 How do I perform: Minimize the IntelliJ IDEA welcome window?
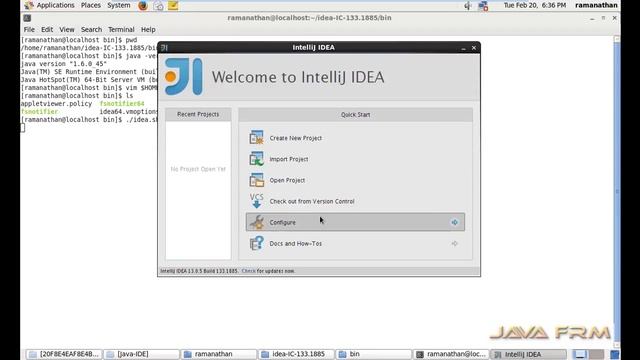[463, 48]
